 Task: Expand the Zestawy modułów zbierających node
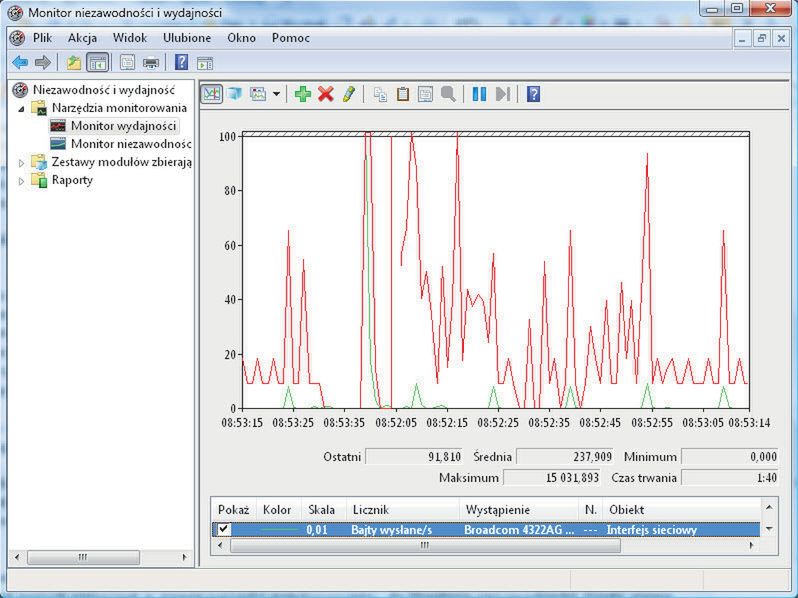(x=22, y=162)
